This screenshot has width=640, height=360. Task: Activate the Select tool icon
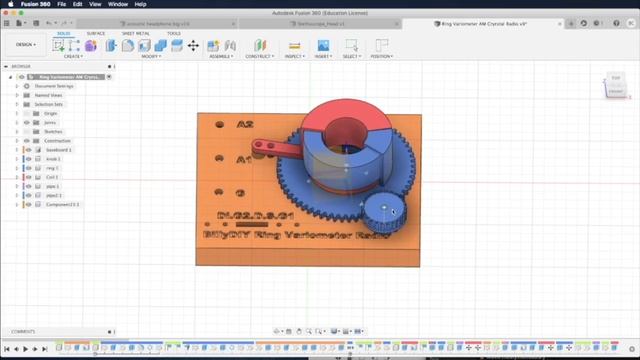tap(351, 45)
